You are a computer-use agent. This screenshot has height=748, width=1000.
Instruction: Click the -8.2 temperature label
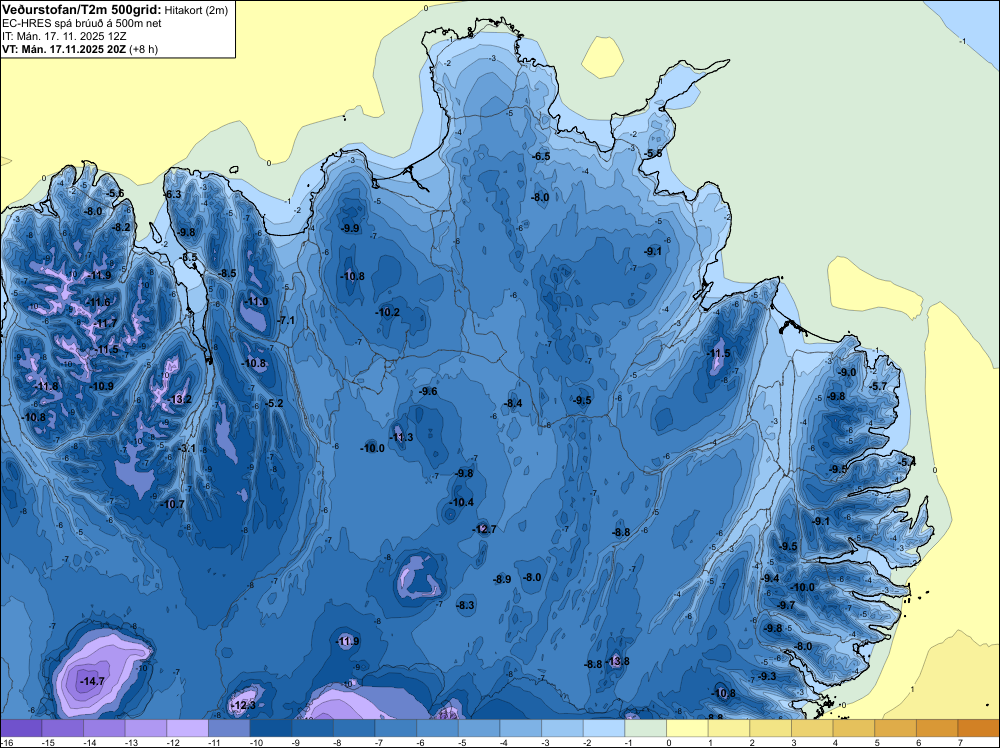(121, 227)
